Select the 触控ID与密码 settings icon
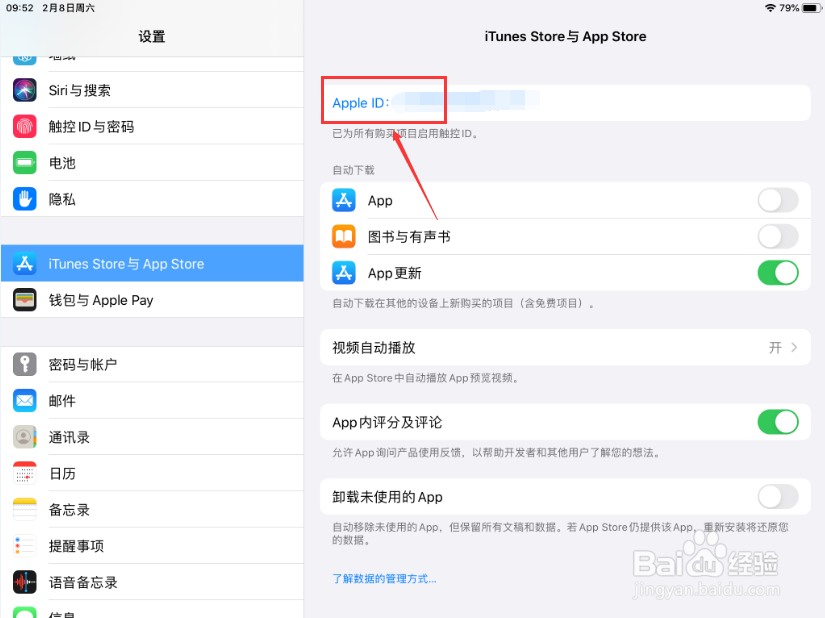Image resolution: width=825 pixels, height=618 pixels. [22, 126]
